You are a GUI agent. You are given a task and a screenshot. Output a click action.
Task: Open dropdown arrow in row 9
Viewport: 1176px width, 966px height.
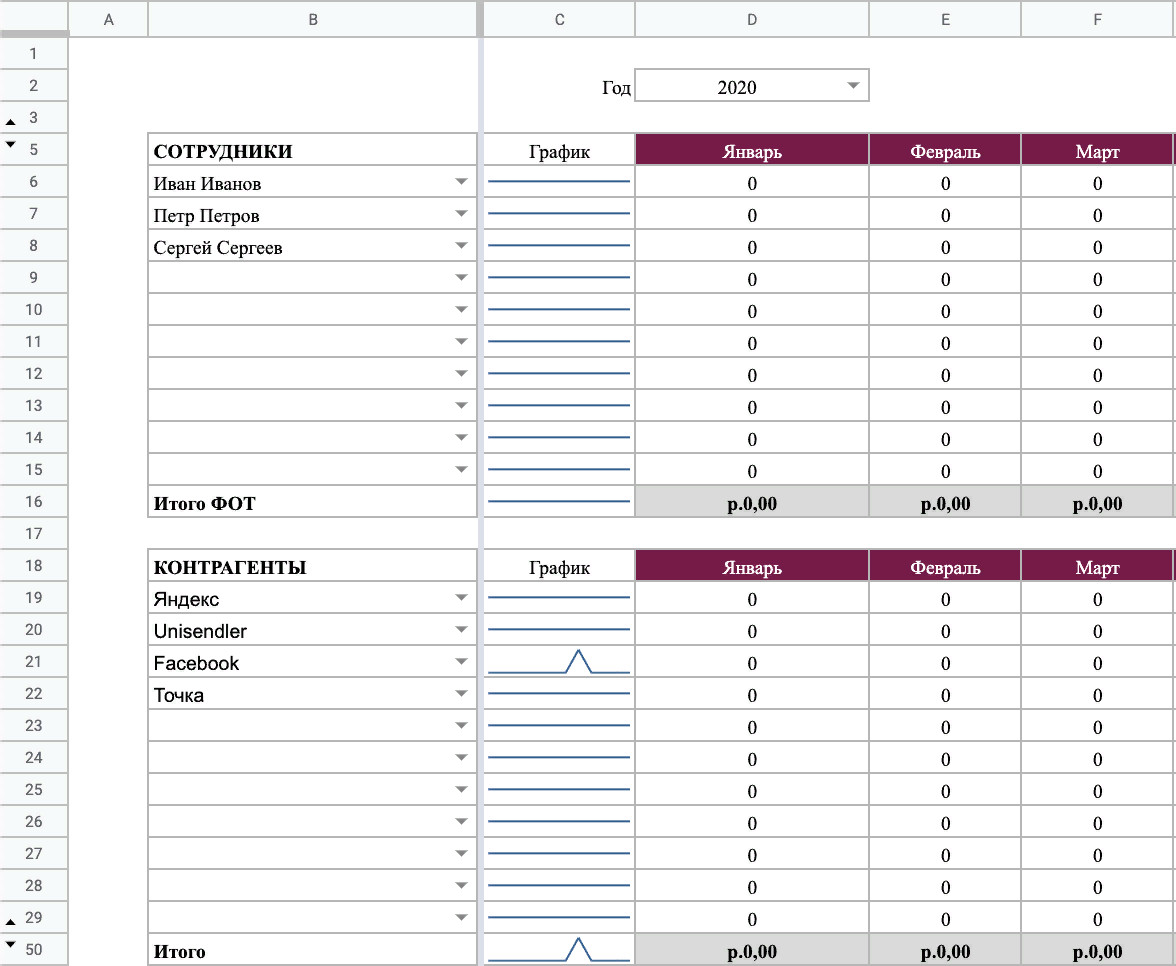click(x=461, y=278)
